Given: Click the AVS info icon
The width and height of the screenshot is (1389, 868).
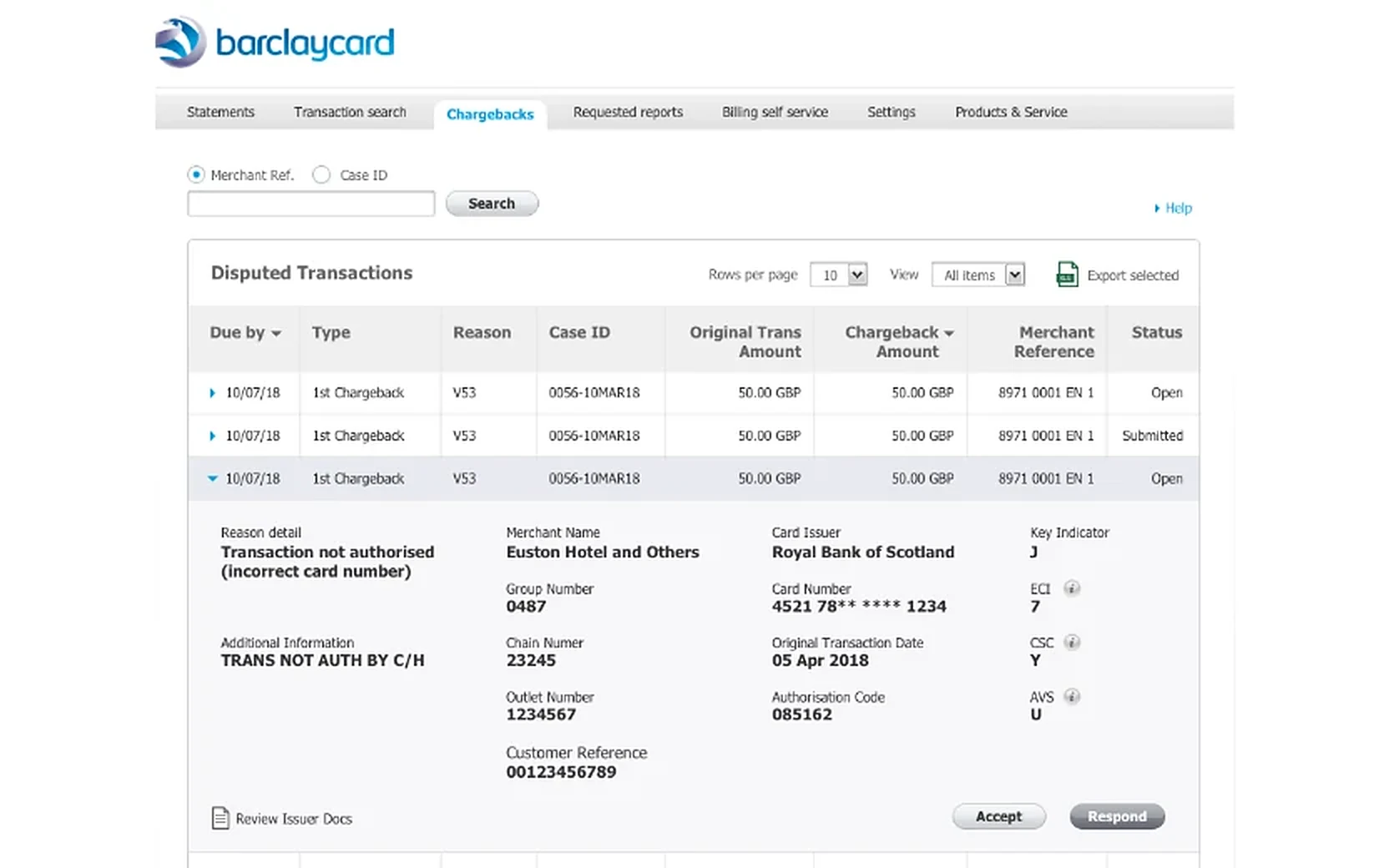Looking at the screenshot, I should click(1073, 697).
